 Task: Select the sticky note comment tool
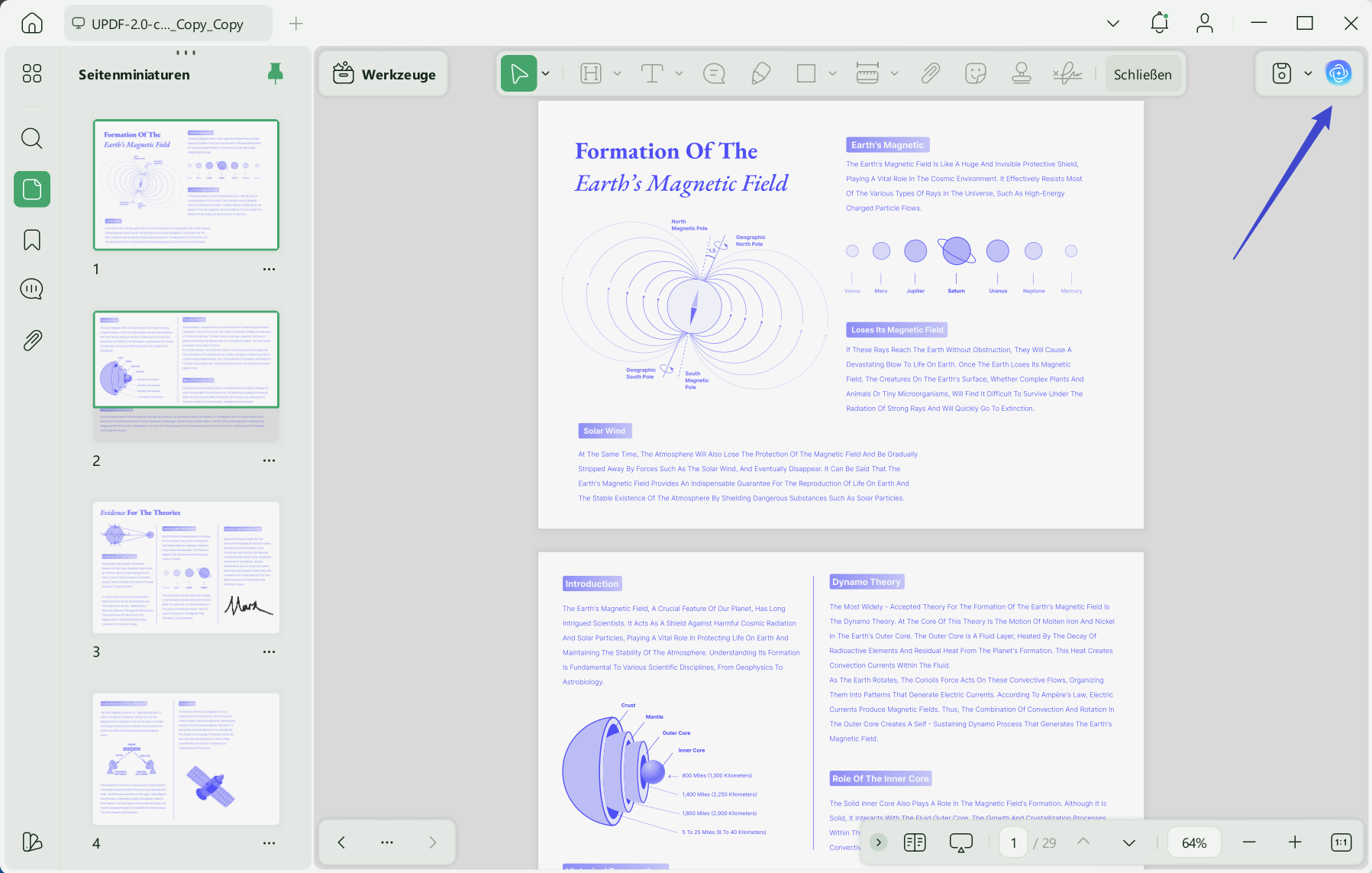715,73
